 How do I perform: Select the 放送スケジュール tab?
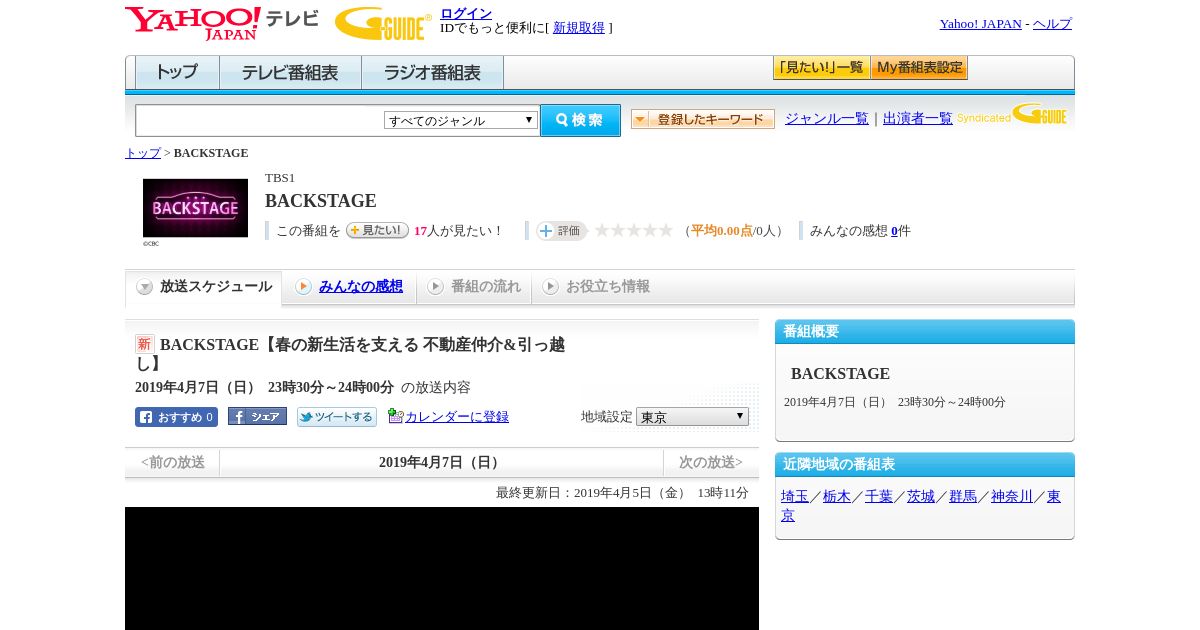coord(204,287)
